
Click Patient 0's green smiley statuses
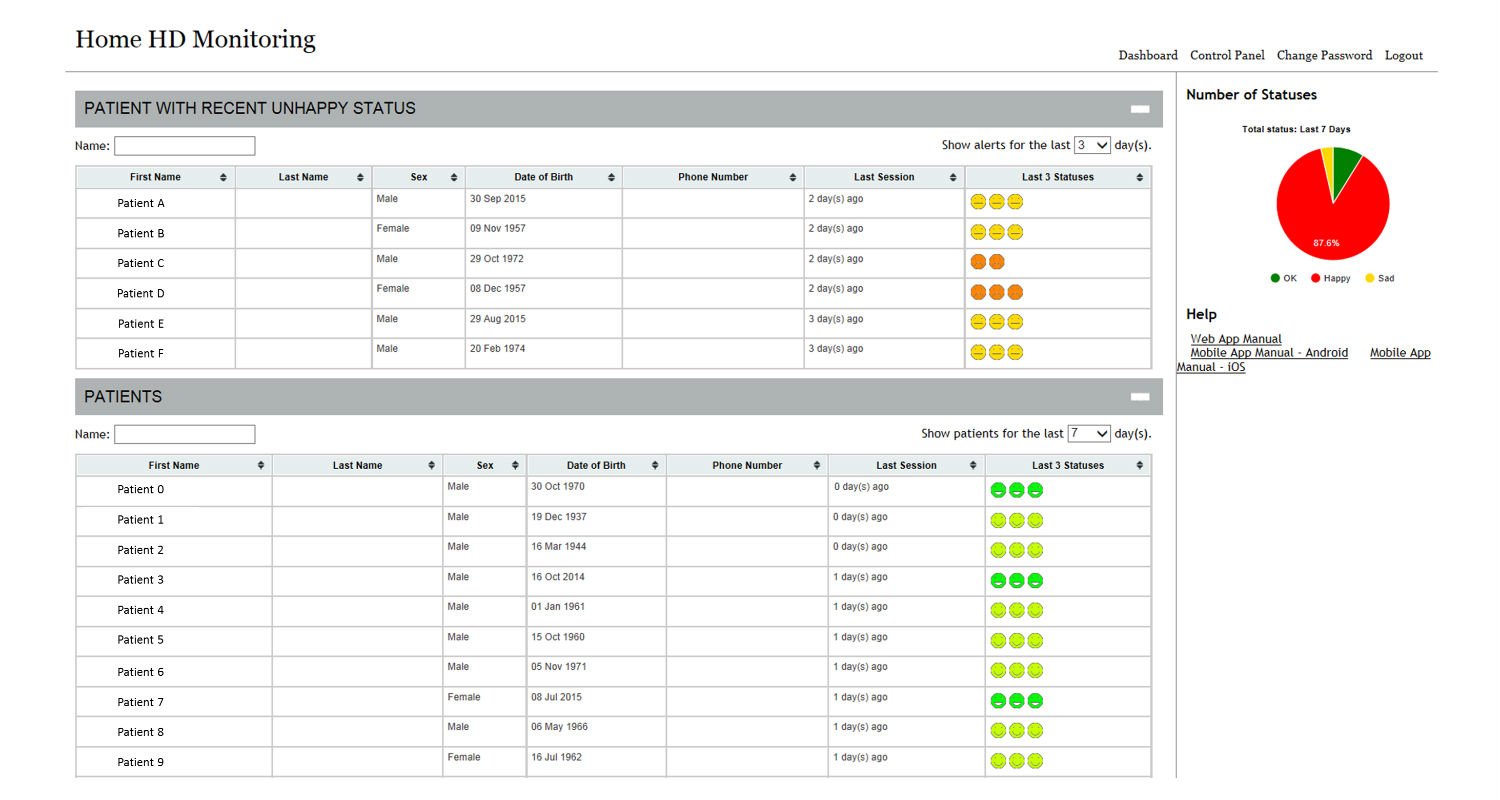(x=1016, y=490)
